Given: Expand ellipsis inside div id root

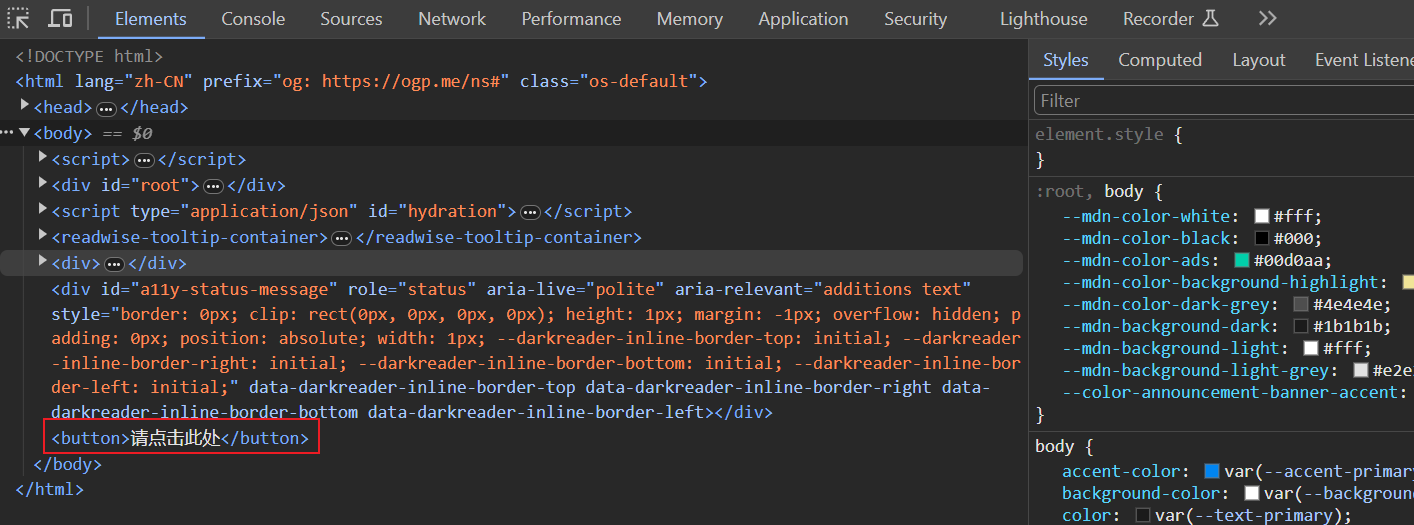Looking at the screenshot, I should (213, 186).
